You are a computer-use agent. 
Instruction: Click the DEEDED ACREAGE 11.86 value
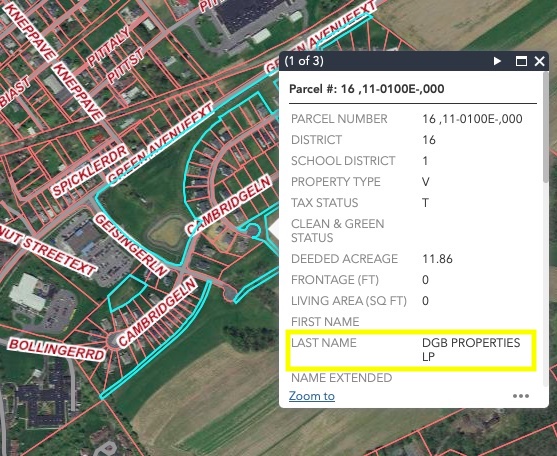437,259
